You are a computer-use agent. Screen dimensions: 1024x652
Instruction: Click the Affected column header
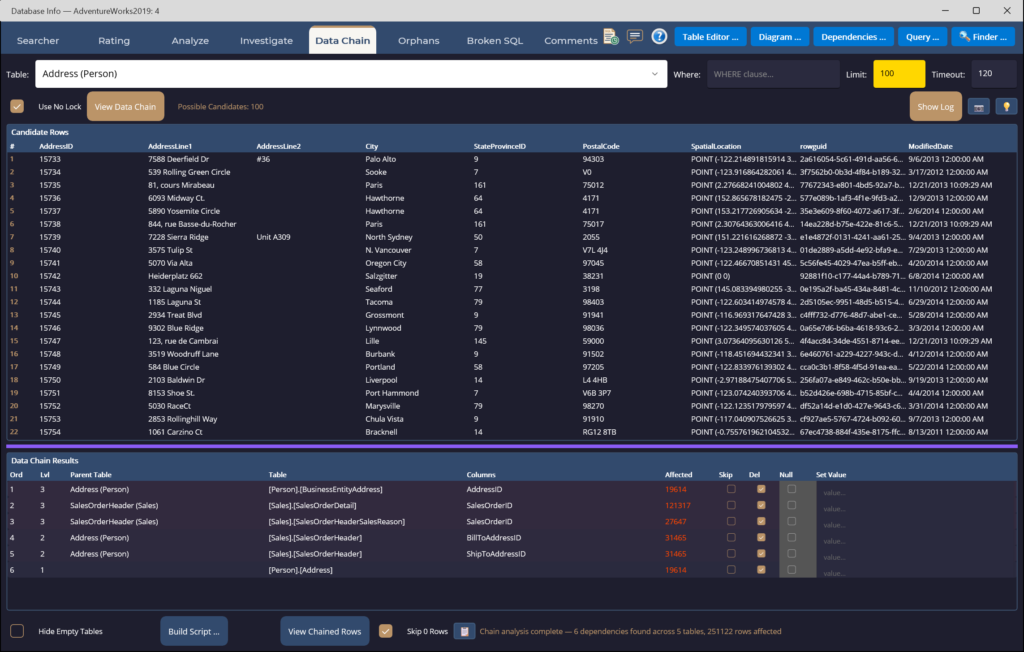click(x=679, y=475)
